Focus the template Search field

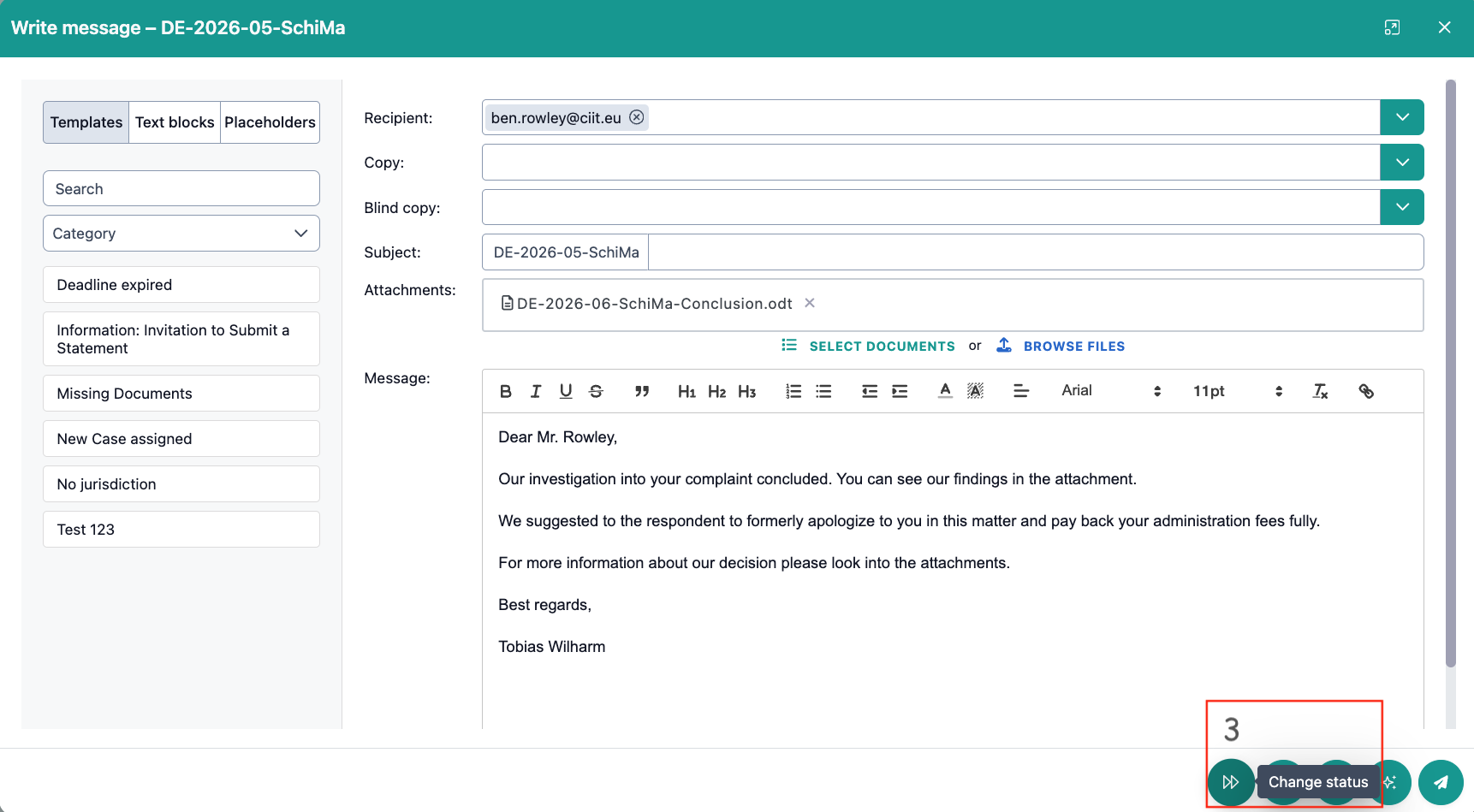pos(181,188)
